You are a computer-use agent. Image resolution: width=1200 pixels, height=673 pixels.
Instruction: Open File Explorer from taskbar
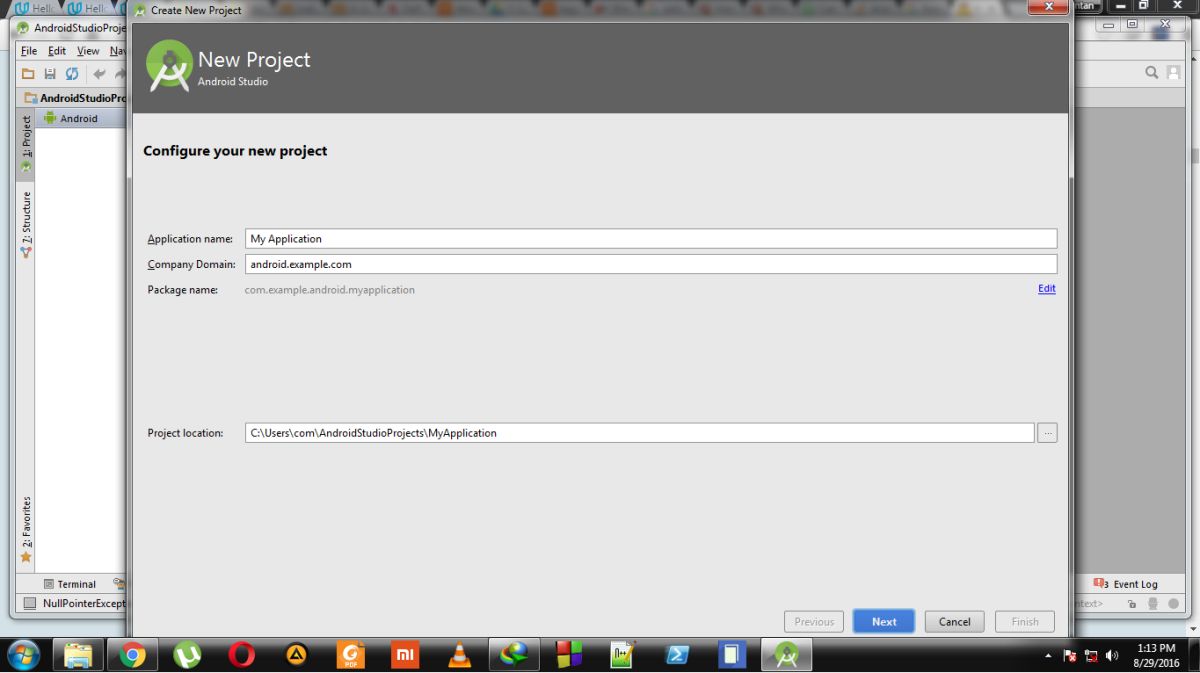[x=78, y=655]
